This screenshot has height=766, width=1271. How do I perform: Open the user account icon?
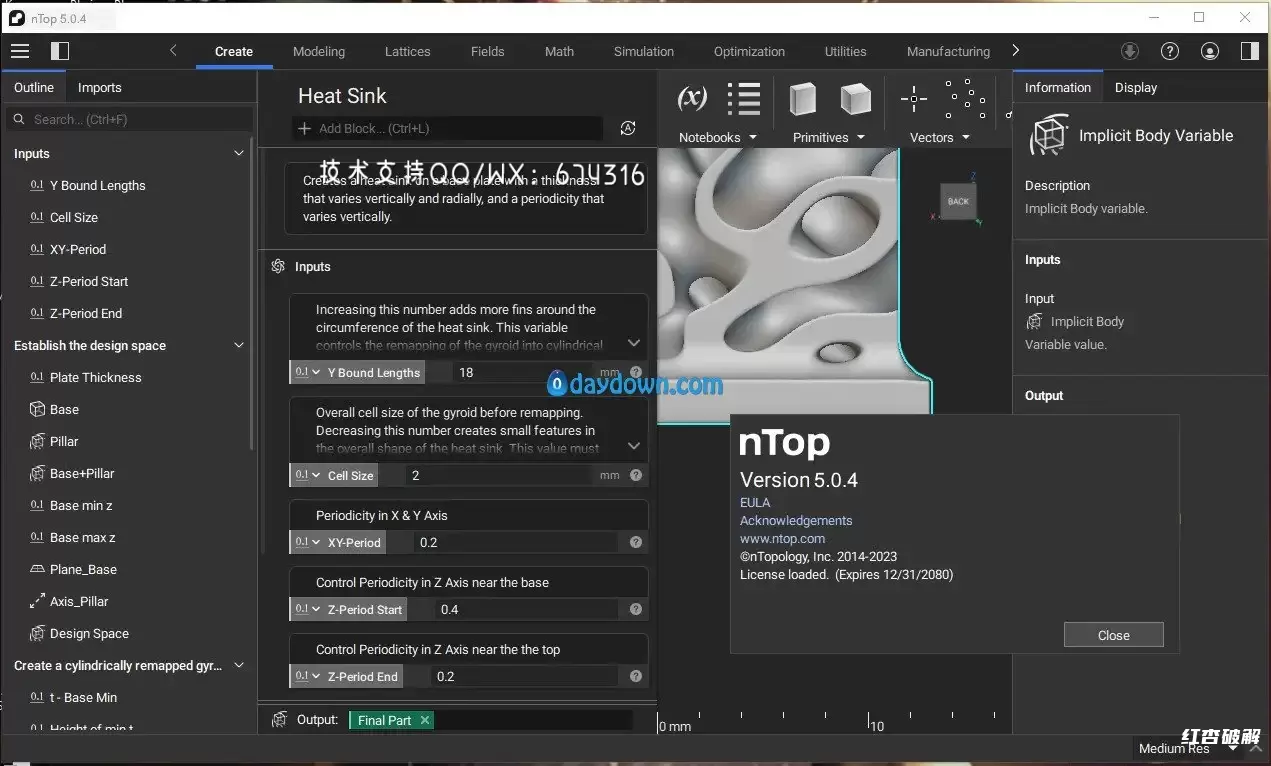tap(1210, 51)
